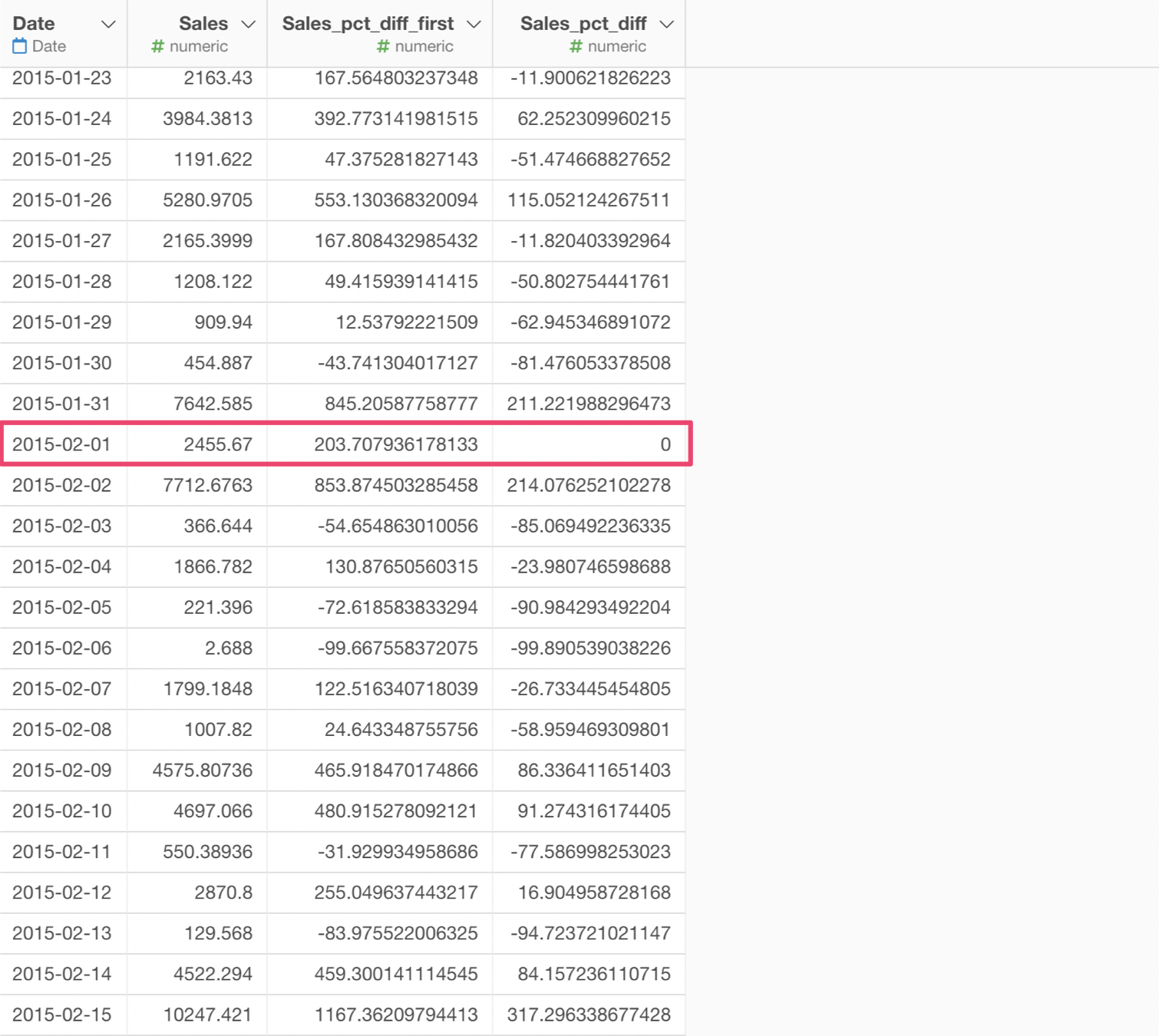Click value -26.733445454805
Image resolution: width=1159 pixels, height=1036 pixels.
[x=590, y=688]
